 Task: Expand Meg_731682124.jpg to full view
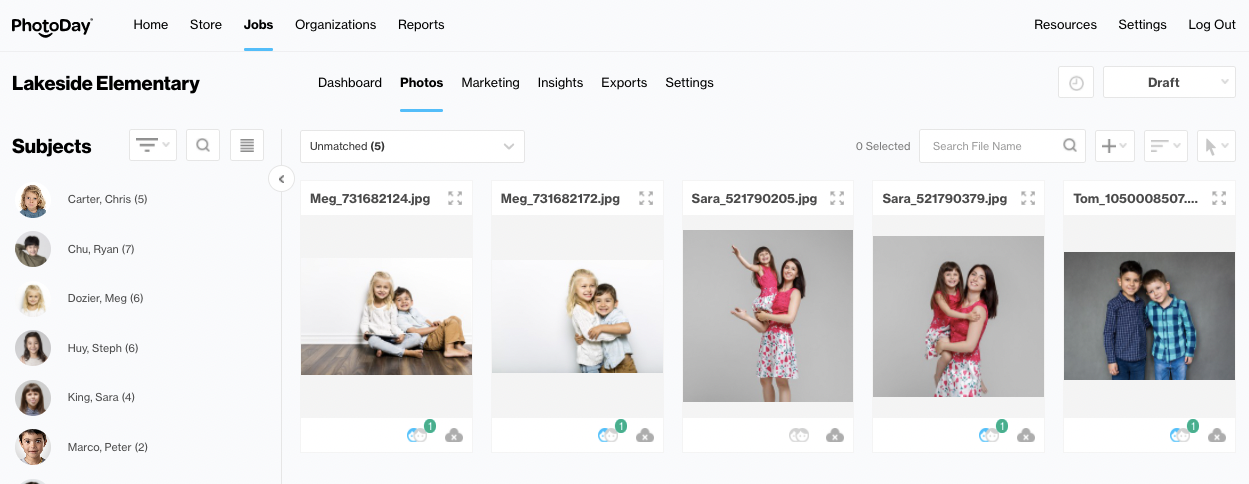coord(455,198)
